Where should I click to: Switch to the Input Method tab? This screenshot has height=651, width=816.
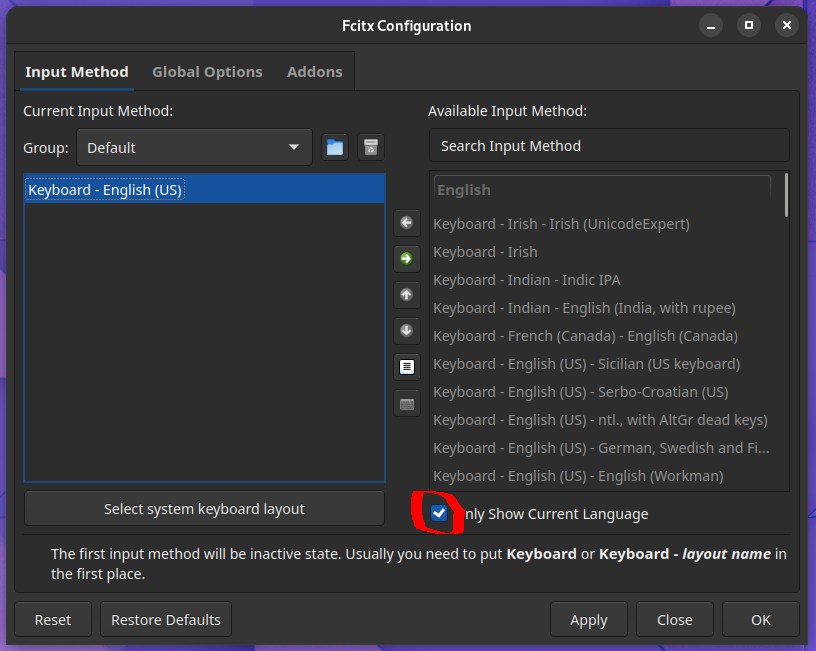pos(77,72)
